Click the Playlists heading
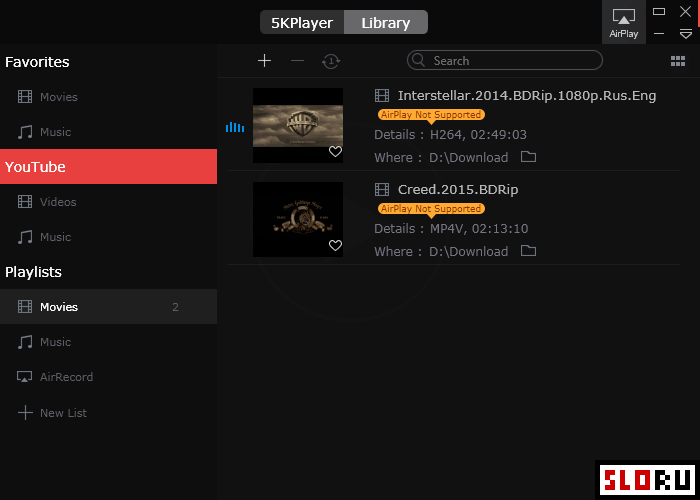Image resolution: width=700 pixels, height=500 pixels. [33, 272]
